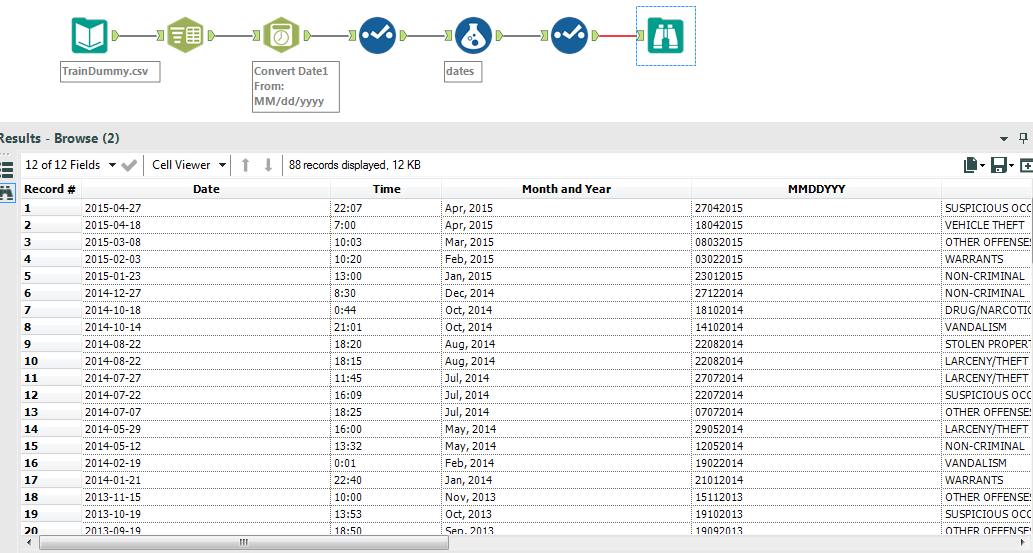
Task: Select cell with time 0:44
Action: (x=386, y=310)
